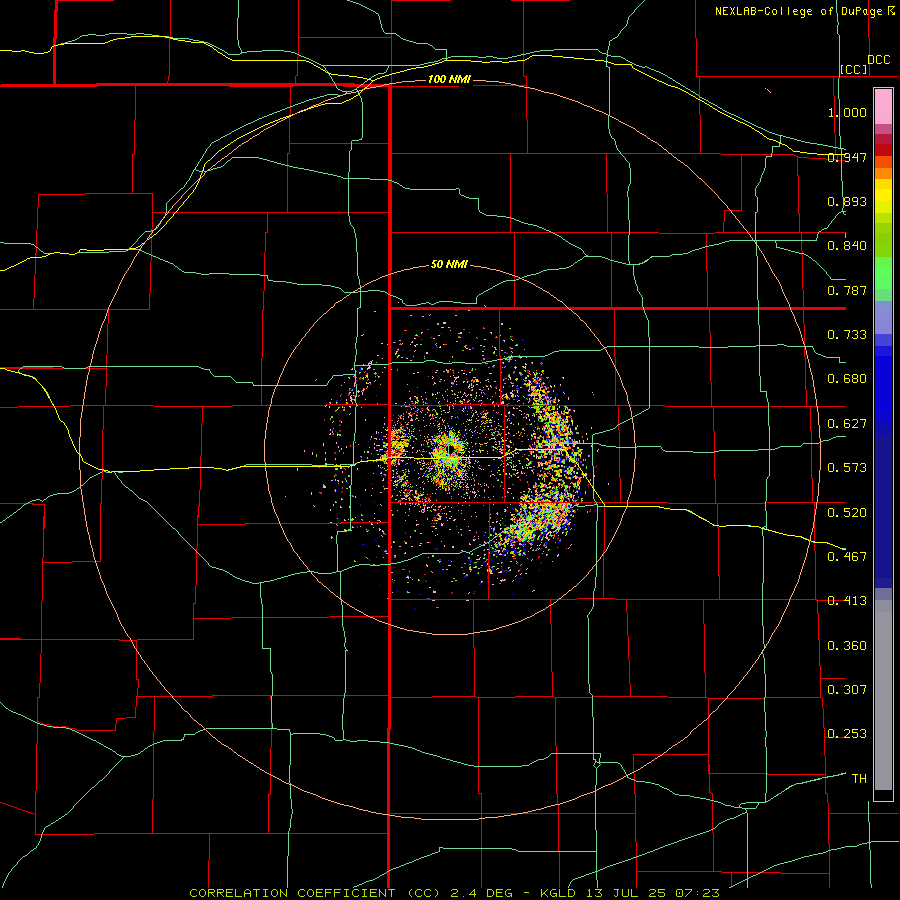Pick the pink segment of the color bar

tap(883, 107)
